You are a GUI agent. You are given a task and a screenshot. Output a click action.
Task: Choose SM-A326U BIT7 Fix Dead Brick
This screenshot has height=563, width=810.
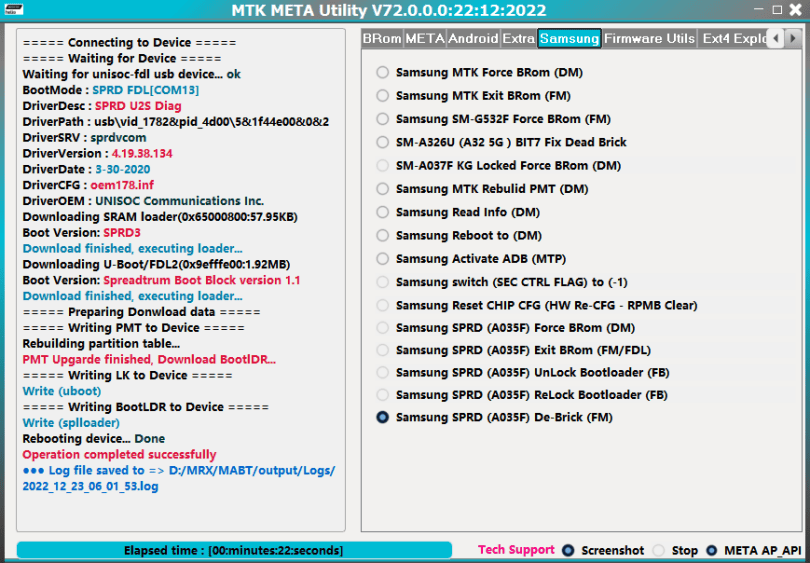pos(383,142)
